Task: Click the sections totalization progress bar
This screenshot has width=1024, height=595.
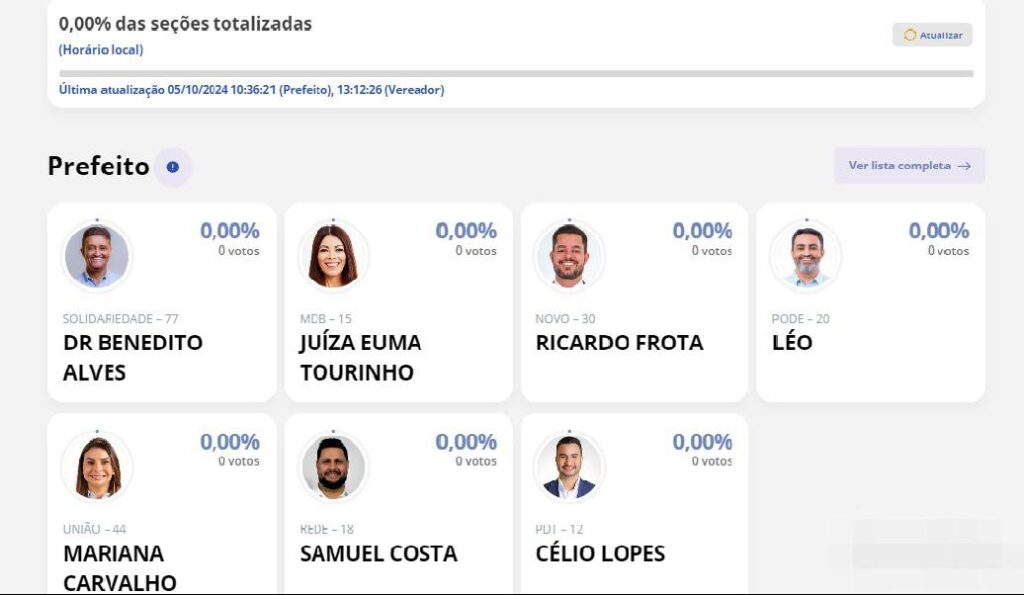Action: (515, 73)
